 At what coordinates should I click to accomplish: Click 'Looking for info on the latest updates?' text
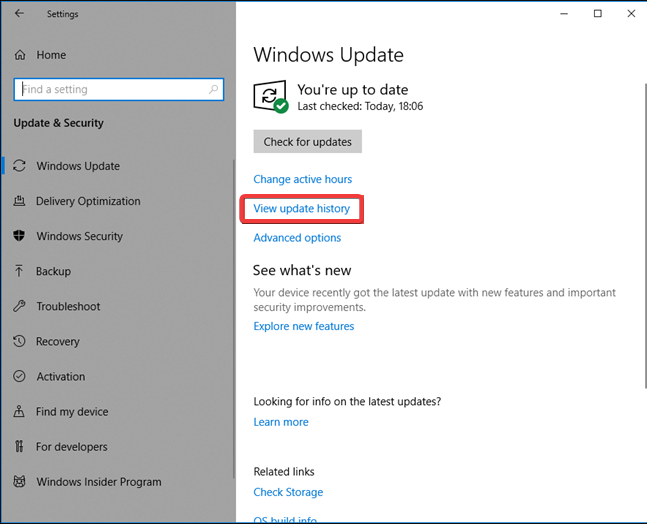click(x=347, y=401)
